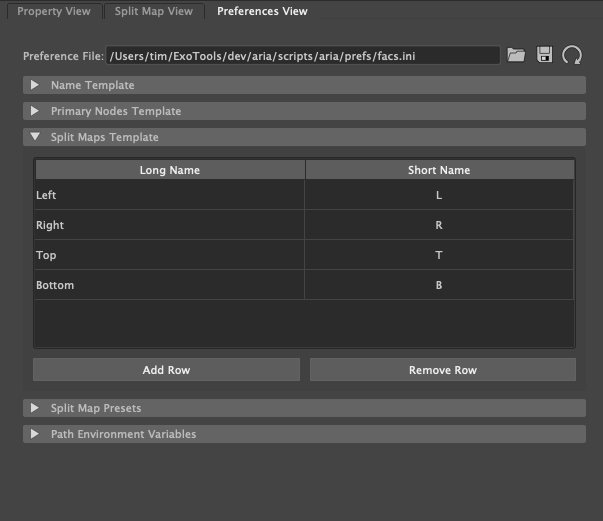Click the Remove Row button
This screenshot has height=521, width=603.
click(x=443, y=370)
